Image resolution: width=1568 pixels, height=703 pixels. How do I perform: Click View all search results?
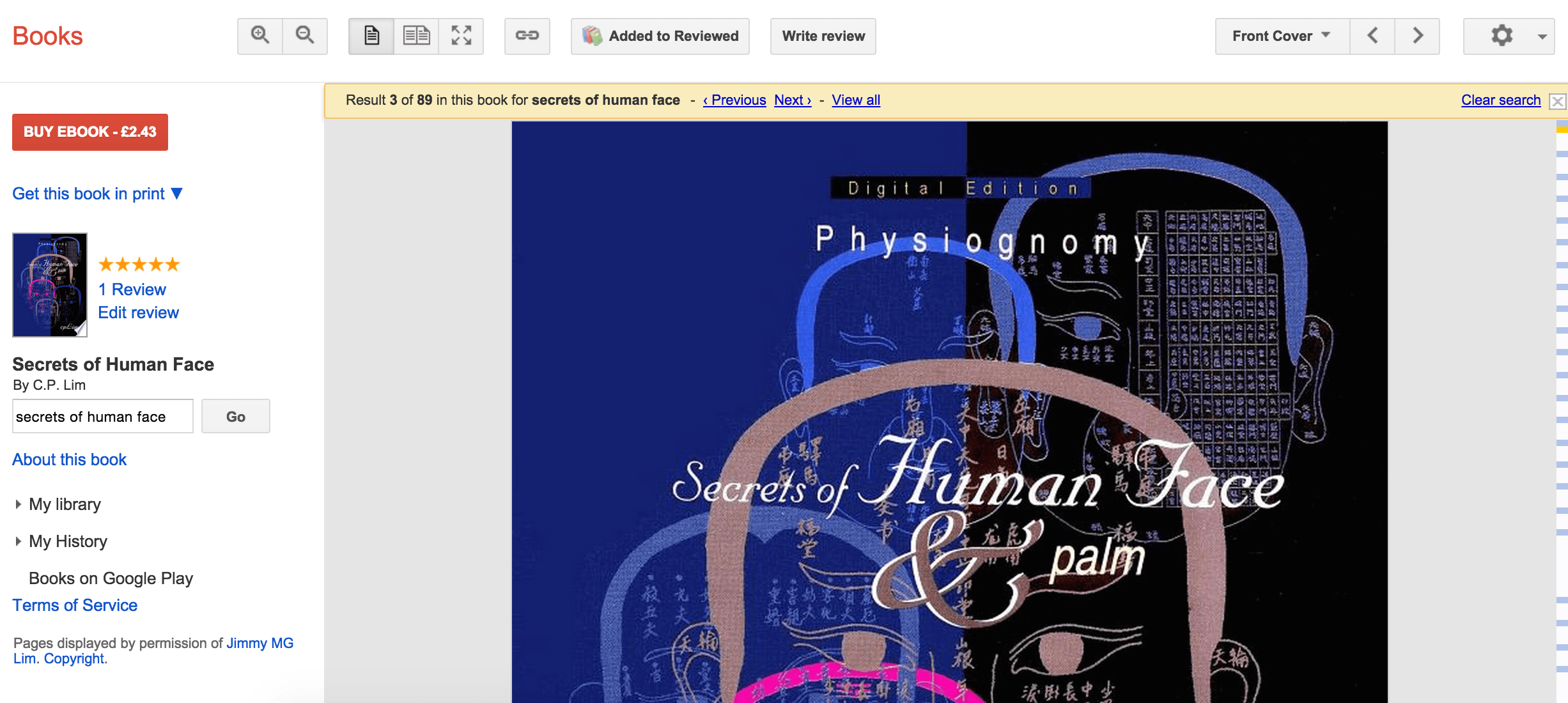[856, 100]
